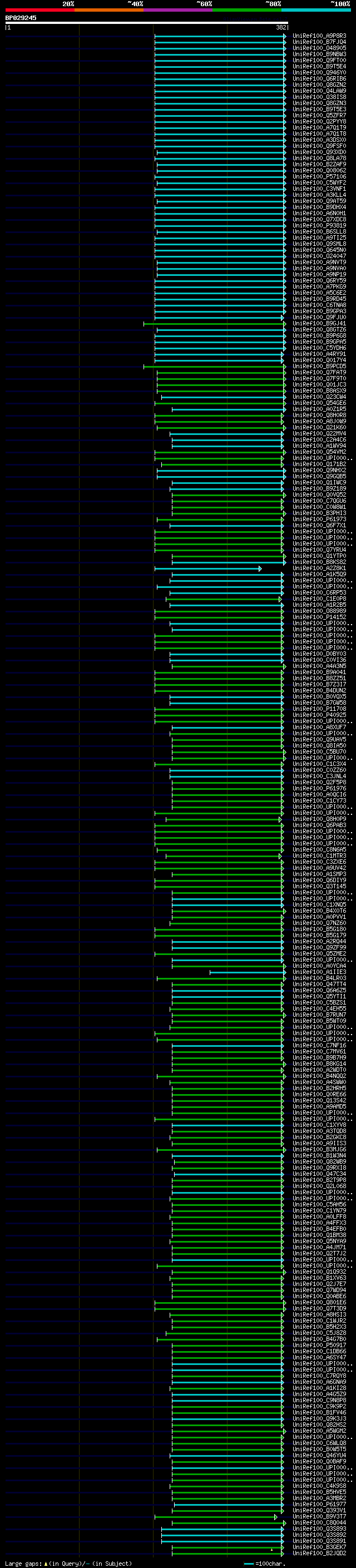Click the red ~20% identity color segment
The height and width of the screenshot is (1568, 356).
[39, 10]
